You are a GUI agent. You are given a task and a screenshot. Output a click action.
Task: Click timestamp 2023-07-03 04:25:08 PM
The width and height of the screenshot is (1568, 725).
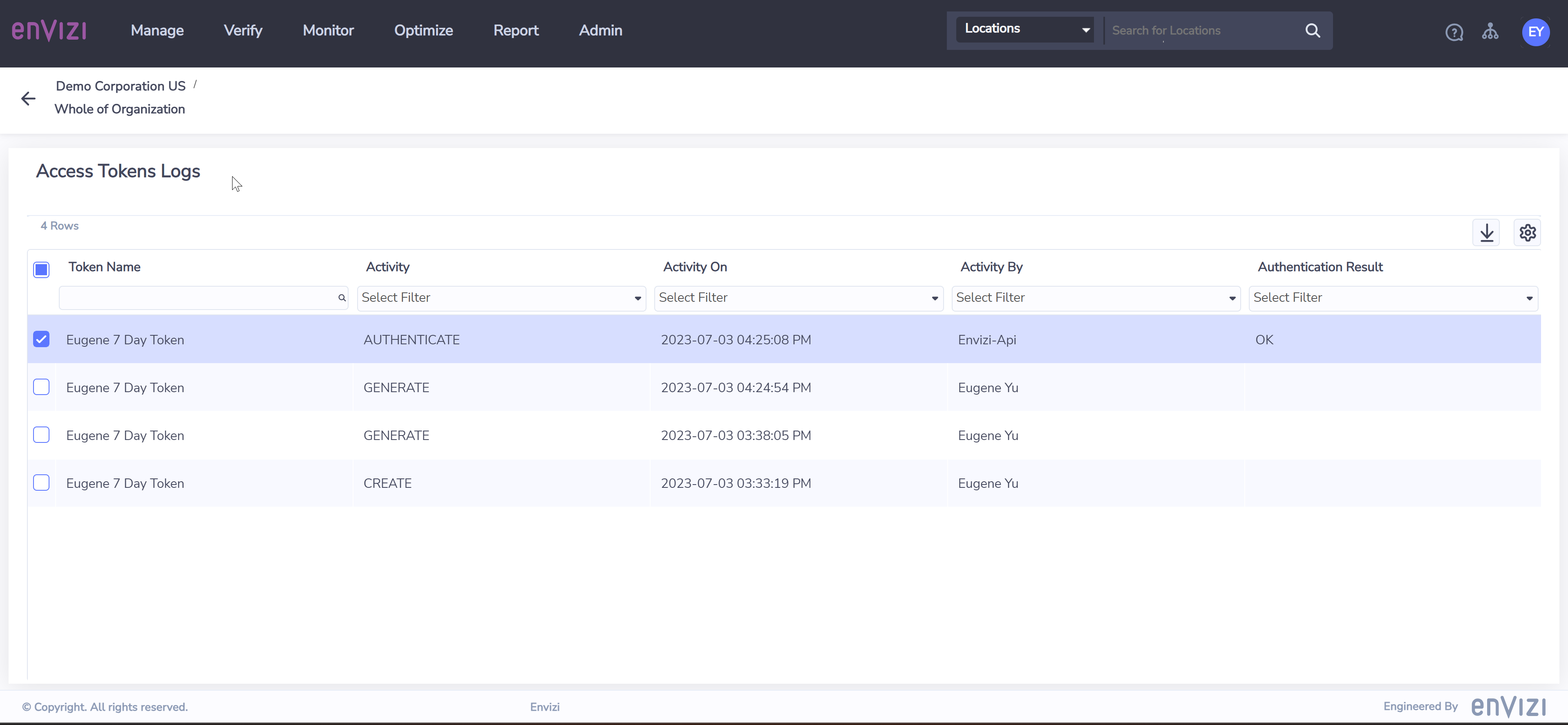point(736,340)
